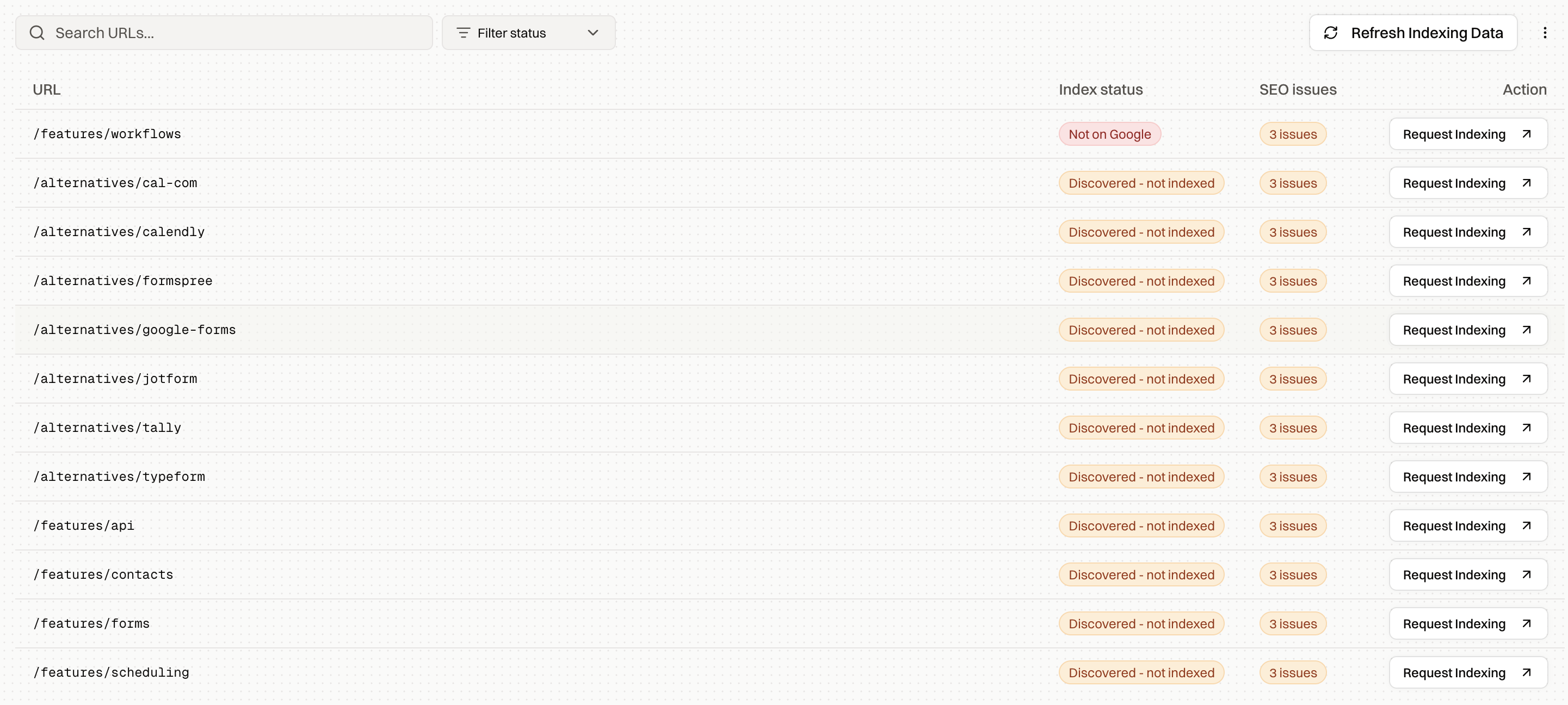Screen dimensions: 1568x705
Task: Click 3 issues badge for /alternatives/jotform
Action: 1293,379
